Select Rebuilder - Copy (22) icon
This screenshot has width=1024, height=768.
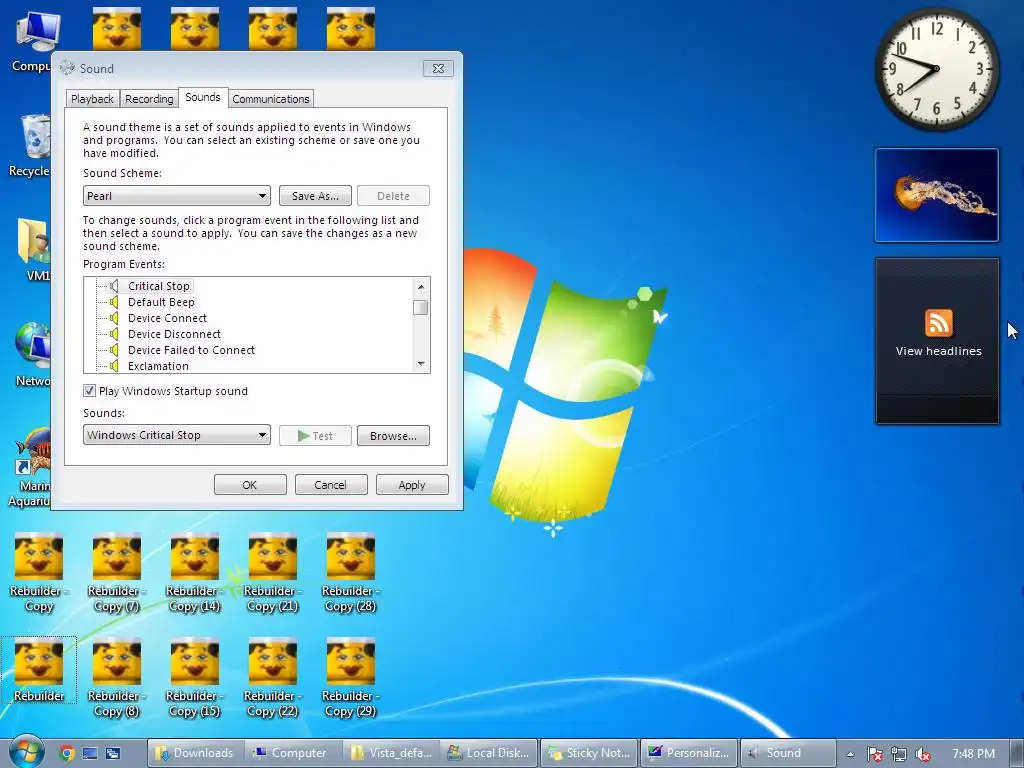coord(272,678)
